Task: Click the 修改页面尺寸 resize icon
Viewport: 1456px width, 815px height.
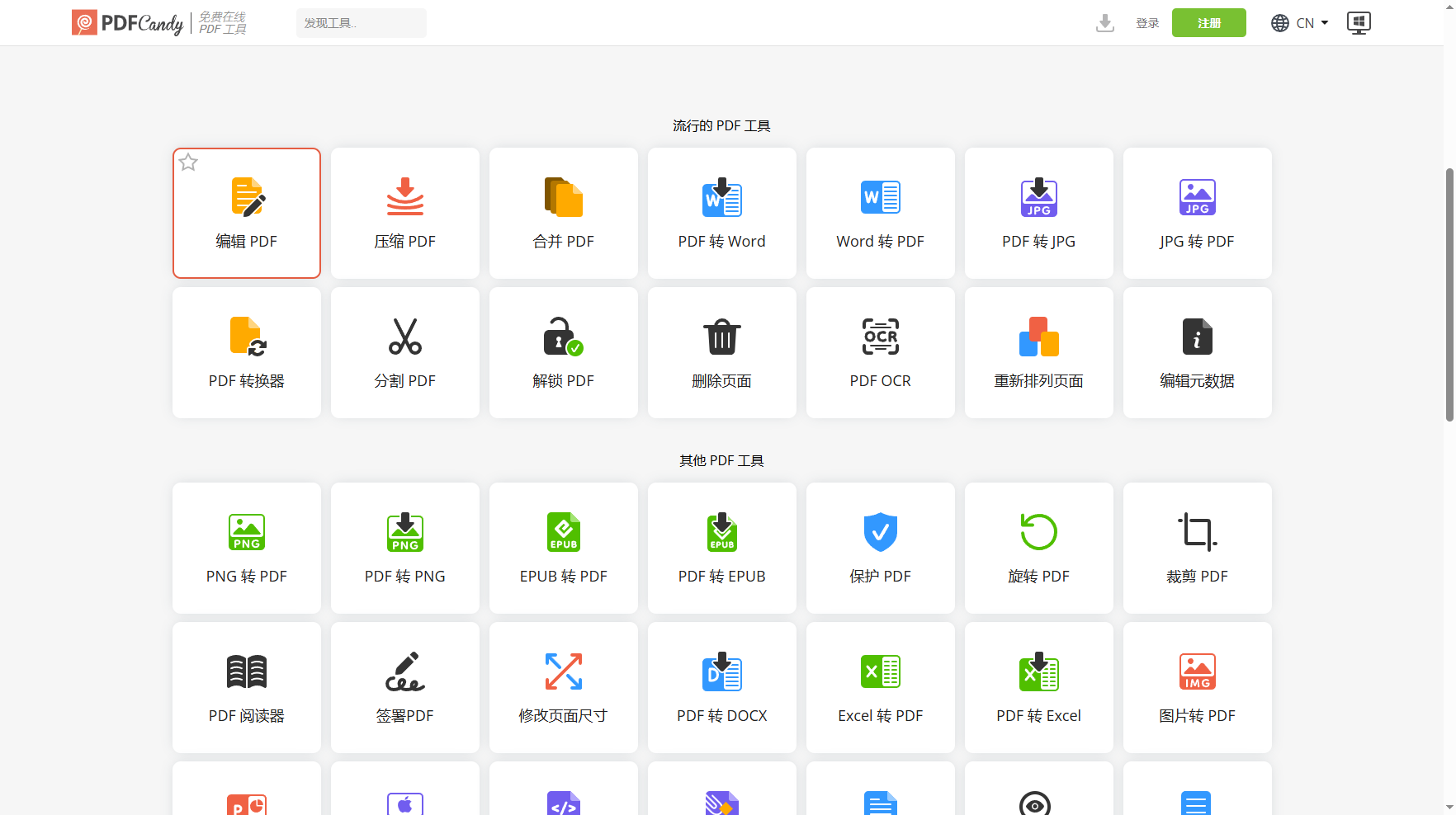Action: click(563, 672)
